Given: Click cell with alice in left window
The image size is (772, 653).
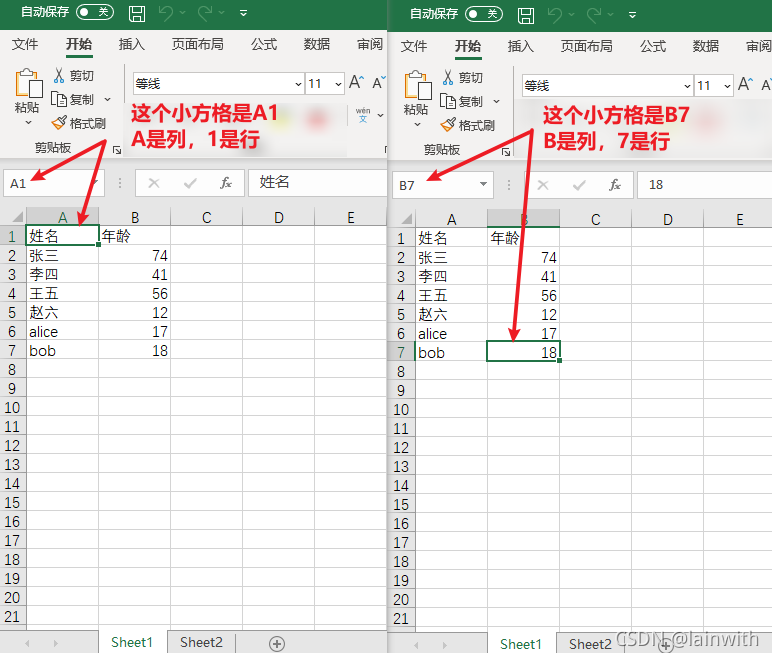Looking at the screenshot, I should click(62, 332).
